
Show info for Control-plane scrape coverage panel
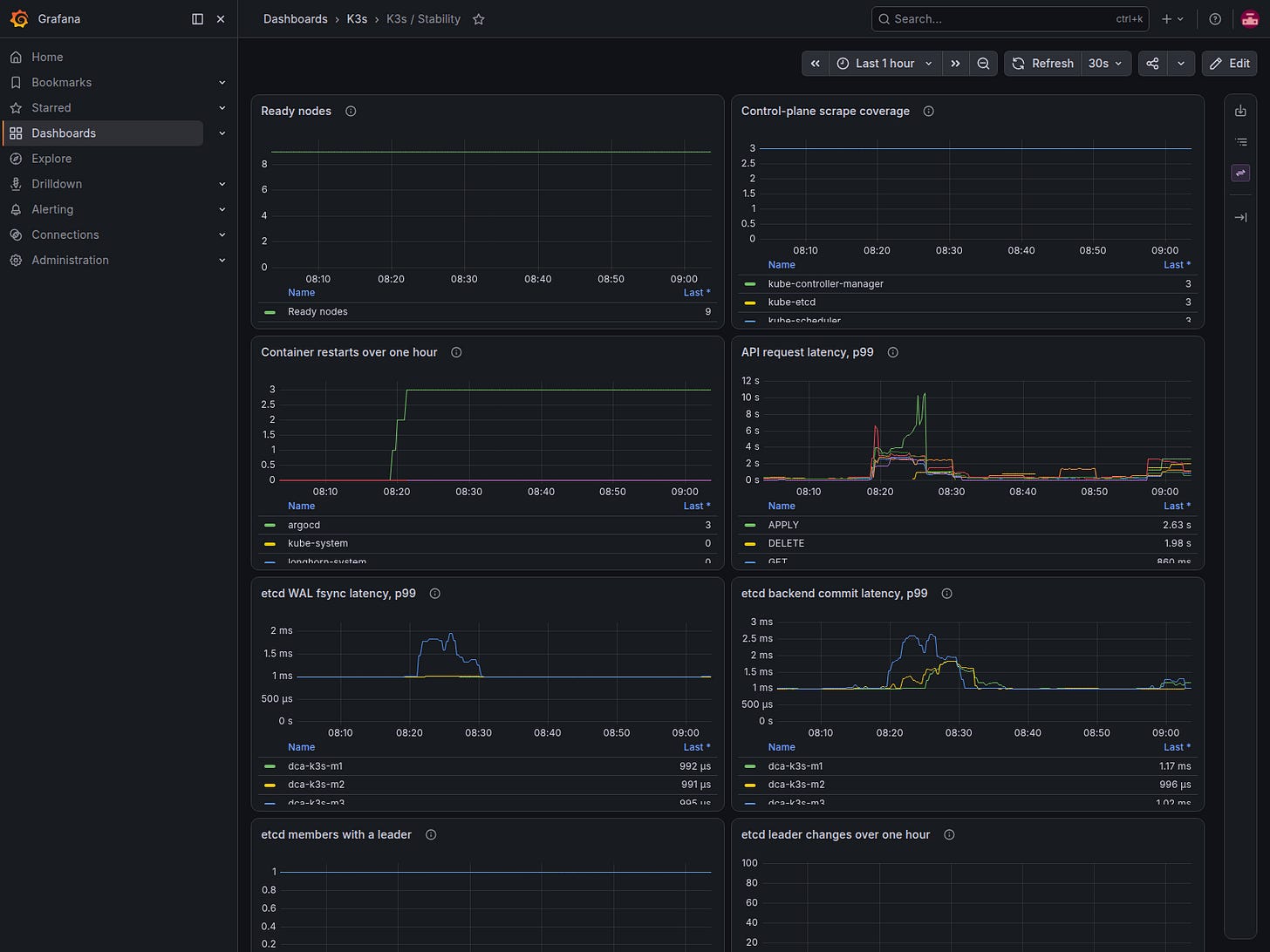tap(928, 111)
